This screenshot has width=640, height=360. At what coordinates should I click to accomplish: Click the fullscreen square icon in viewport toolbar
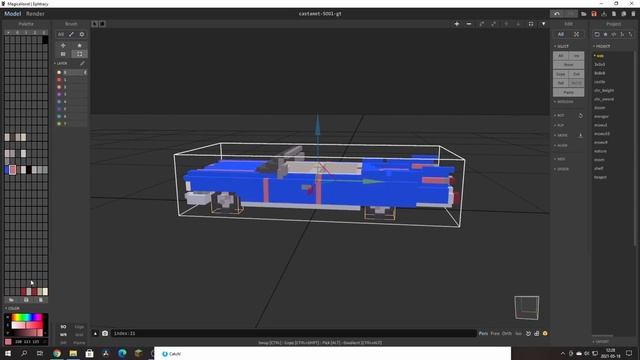tap(531, 24)
